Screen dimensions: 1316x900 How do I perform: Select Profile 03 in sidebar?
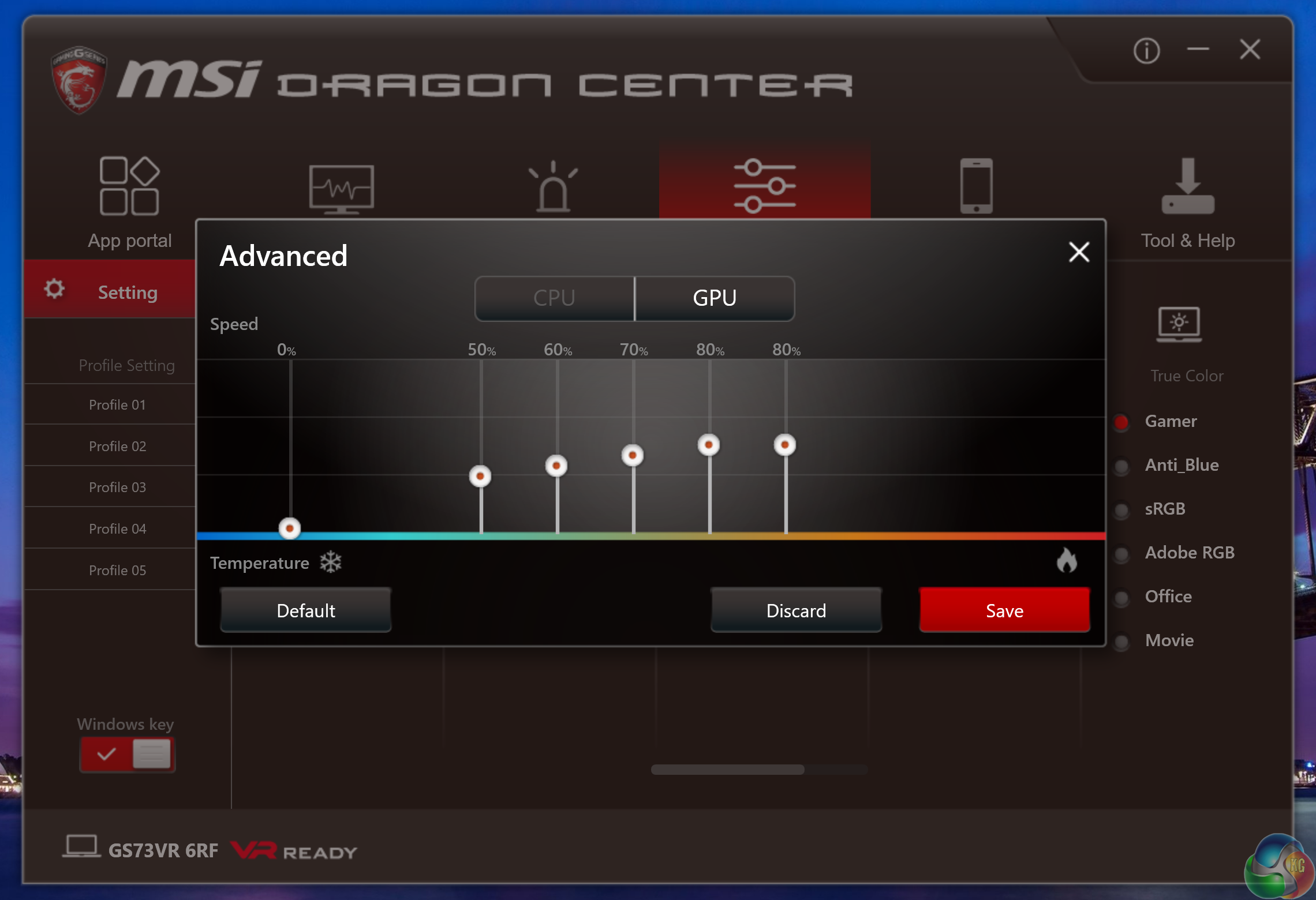pyautogui.click(x=117, y=487)
